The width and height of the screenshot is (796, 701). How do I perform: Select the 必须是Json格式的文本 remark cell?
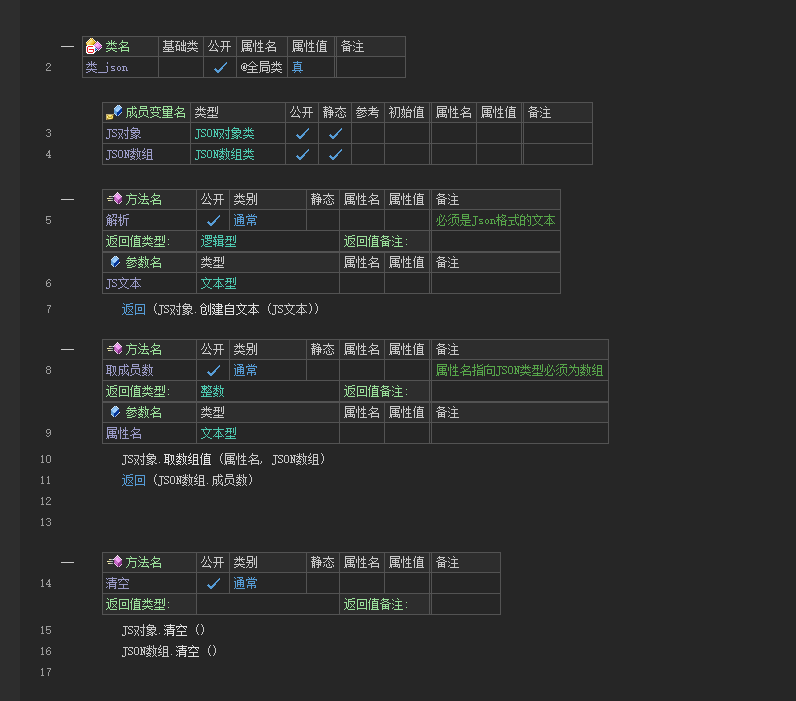(495, 220)
